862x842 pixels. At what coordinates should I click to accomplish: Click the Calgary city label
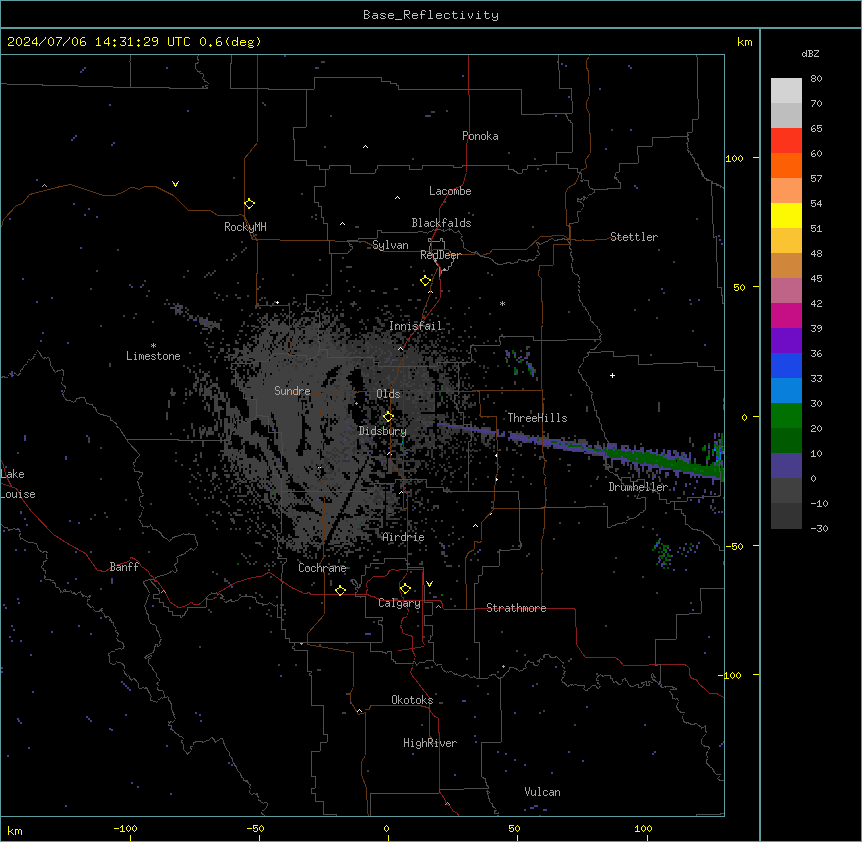[399, 603]
